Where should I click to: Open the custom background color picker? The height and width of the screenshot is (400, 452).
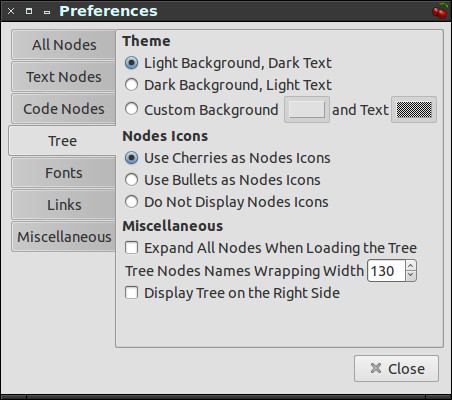pyautogui.click(x=307, y=110)
